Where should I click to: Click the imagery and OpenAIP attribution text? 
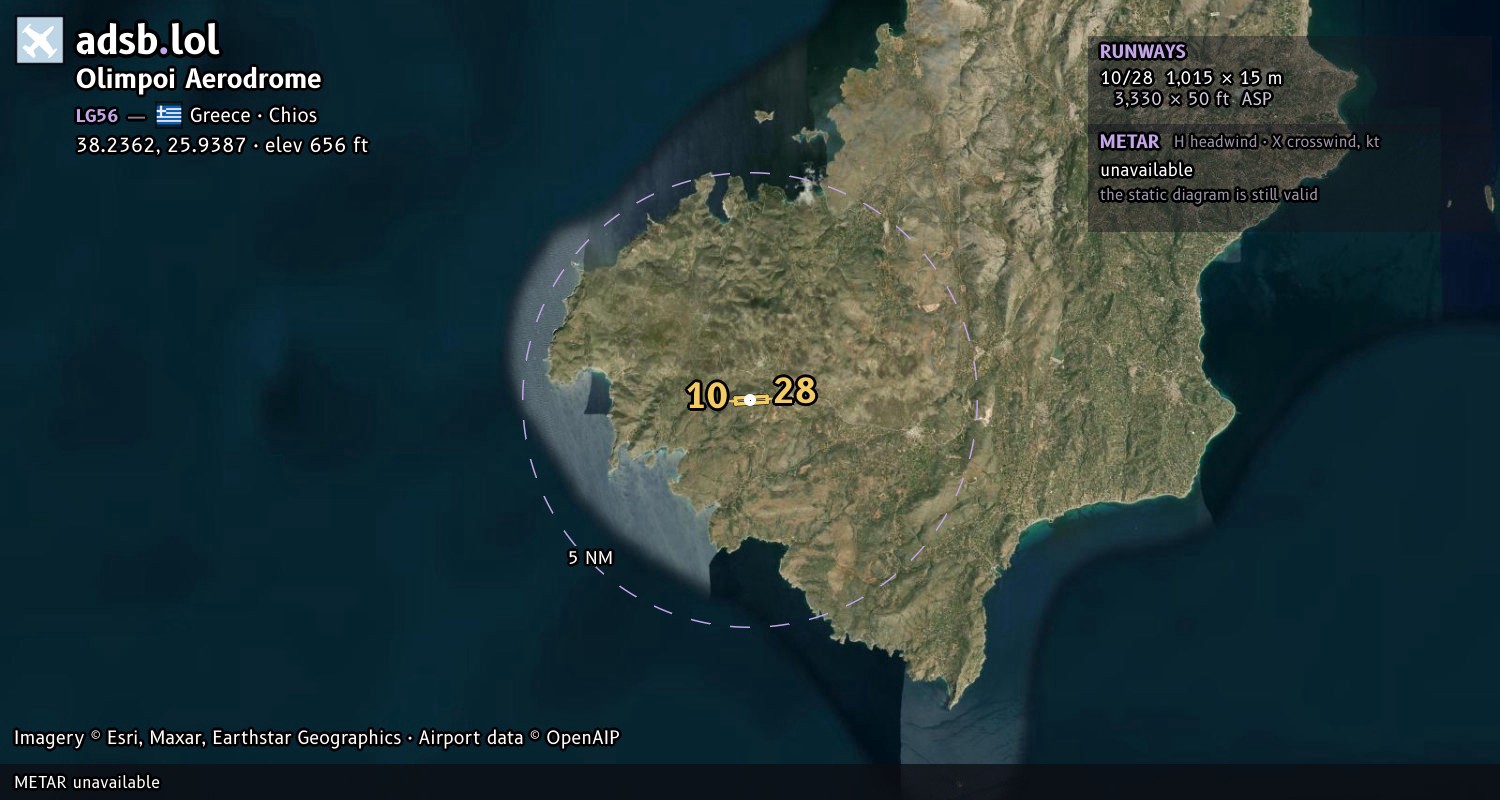point(317,738)
